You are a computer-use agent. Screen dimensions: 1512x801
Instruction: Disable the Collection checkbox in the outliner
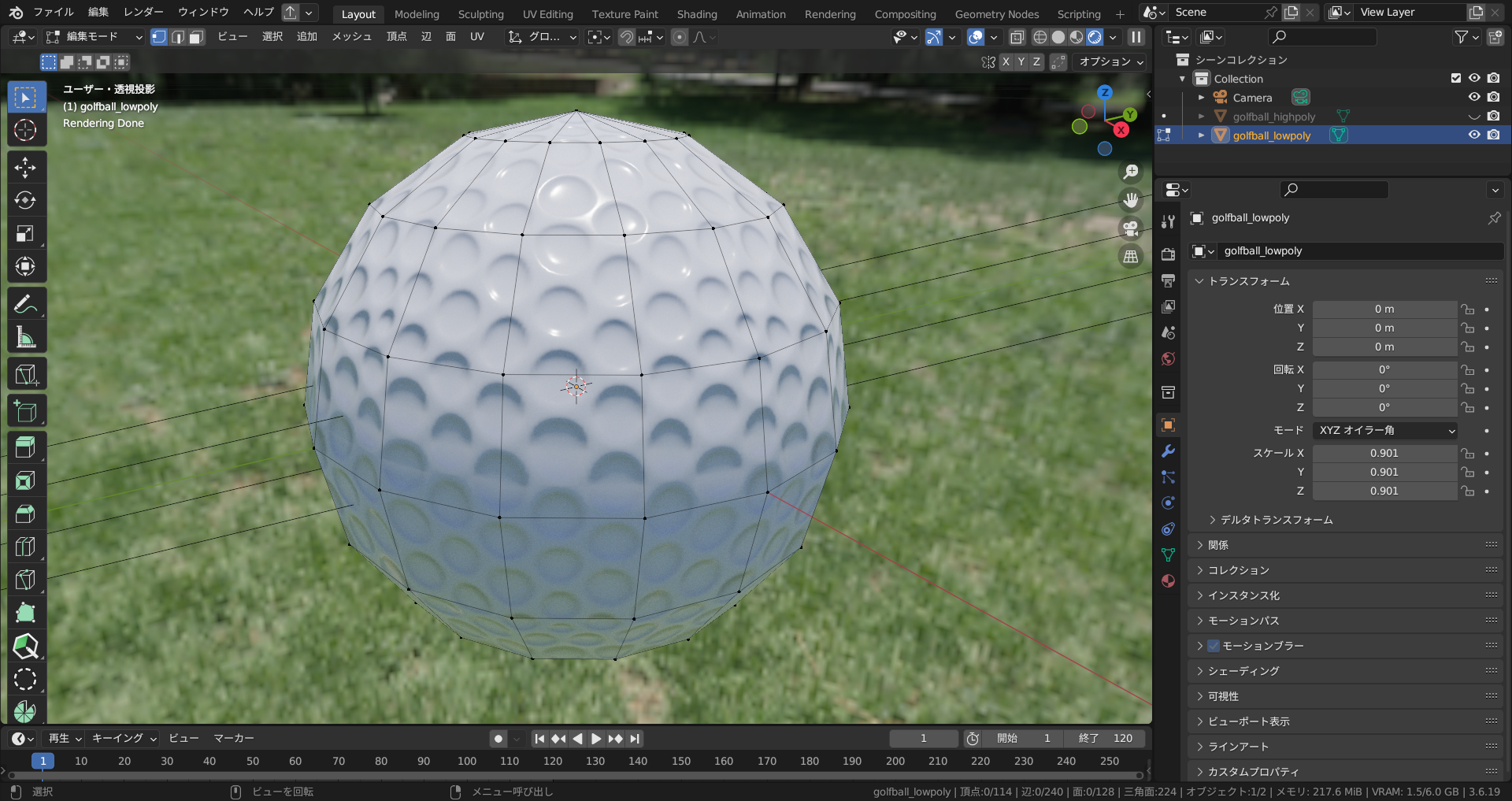pos(1456,78)
